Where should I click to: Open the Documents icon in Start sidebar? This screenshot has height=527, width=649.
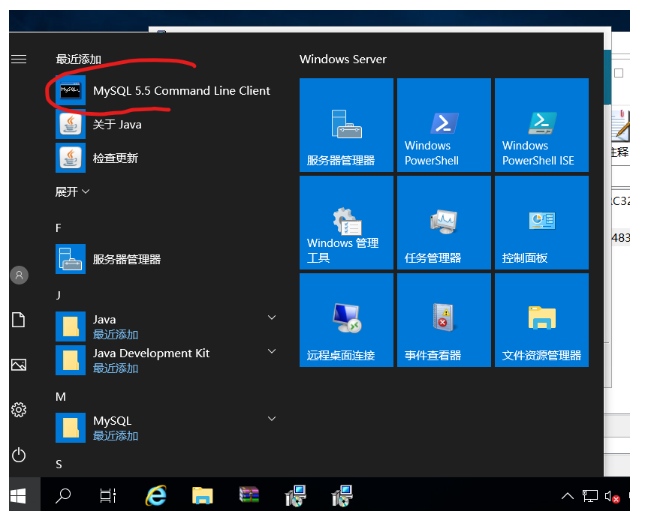(x=19, y=320)
